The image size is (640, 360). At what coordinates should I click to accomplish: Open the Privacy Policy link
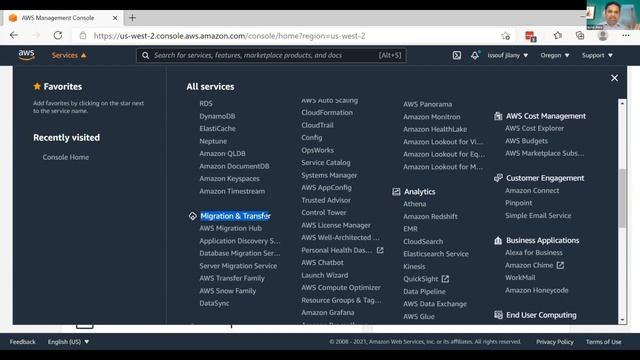(555, 342)
